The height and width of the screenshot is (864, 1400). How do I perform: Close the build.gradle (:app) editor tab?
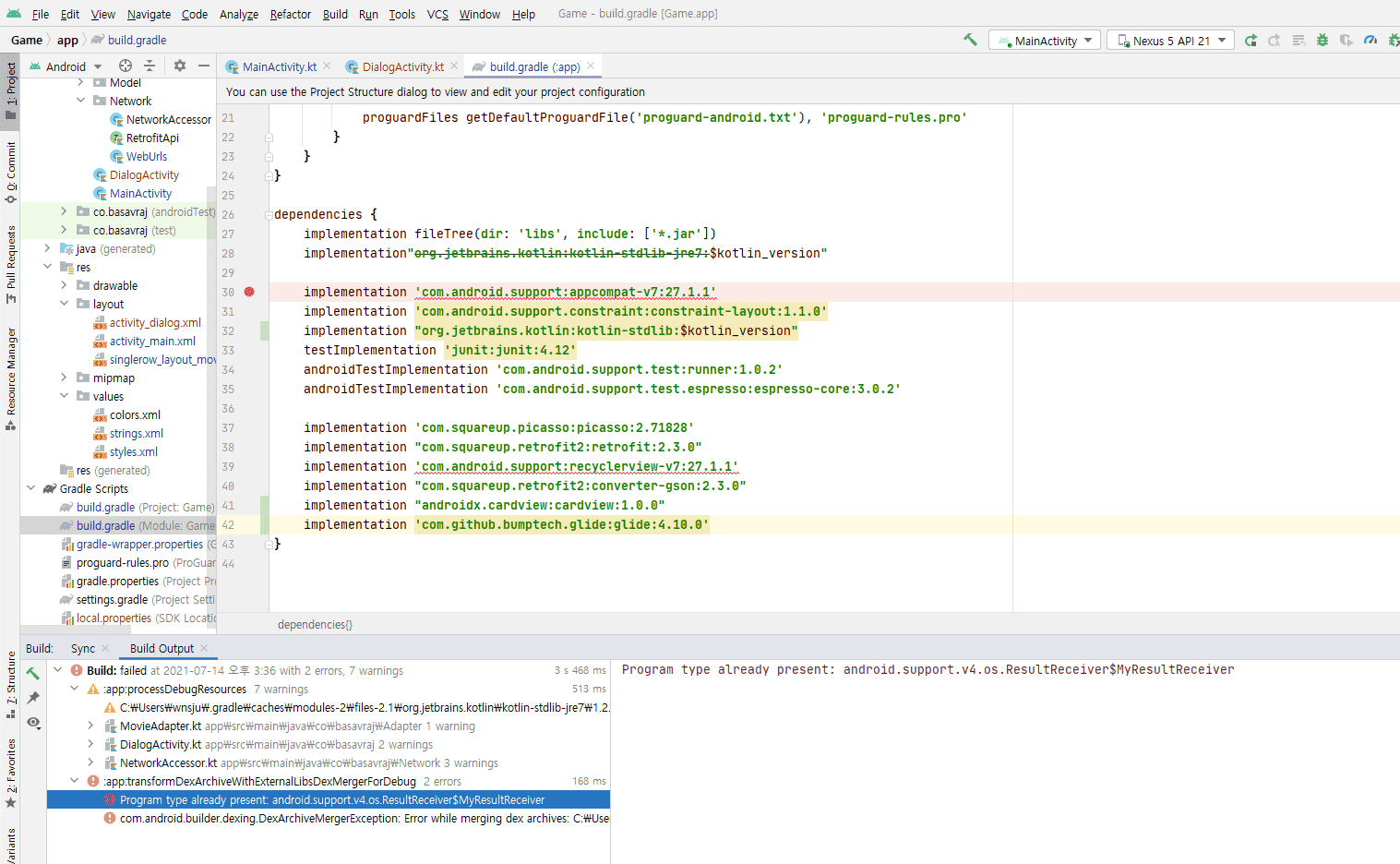pyautogui.click(x=592, y=66)
